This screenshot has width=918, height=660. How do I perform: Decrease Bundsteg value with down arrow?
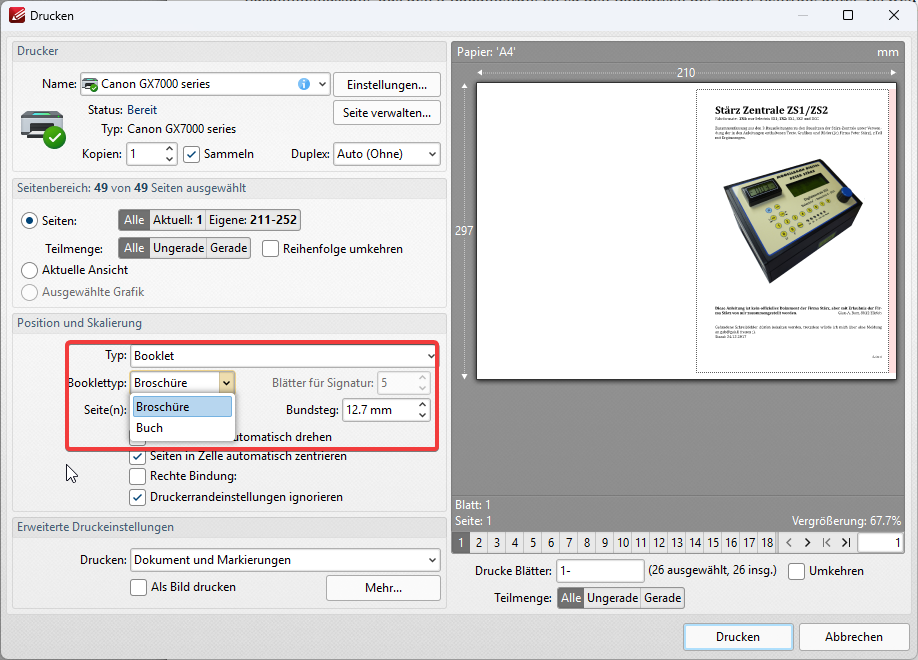422,415
